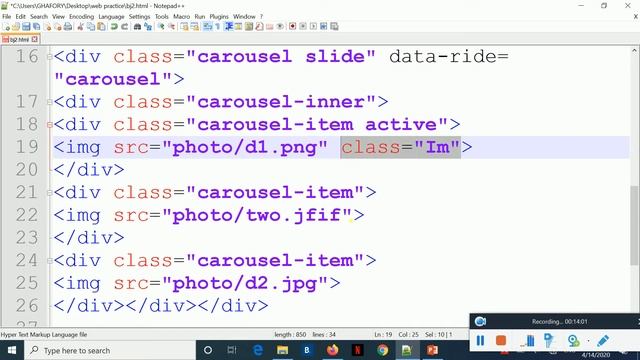Click the Print toolbar icon
640x360 pixels.
coord(68,27)
